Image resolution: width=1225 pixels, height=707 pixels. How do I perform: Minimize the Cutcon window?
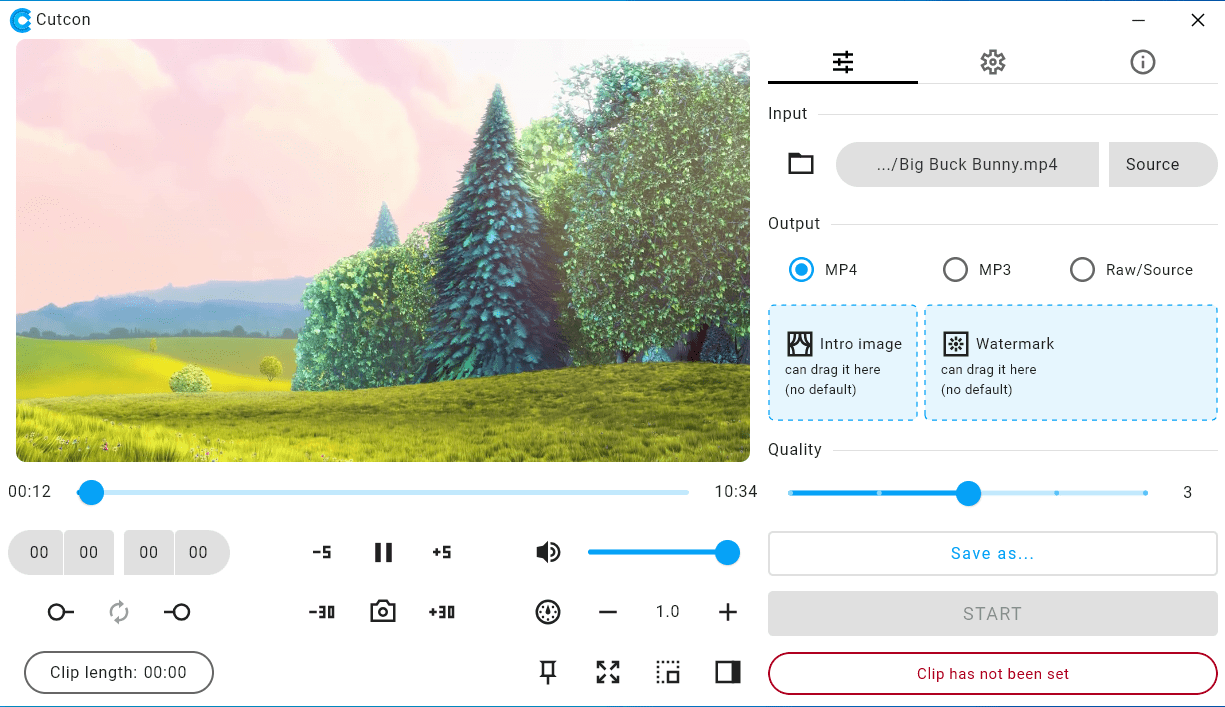coord(1139,20)
